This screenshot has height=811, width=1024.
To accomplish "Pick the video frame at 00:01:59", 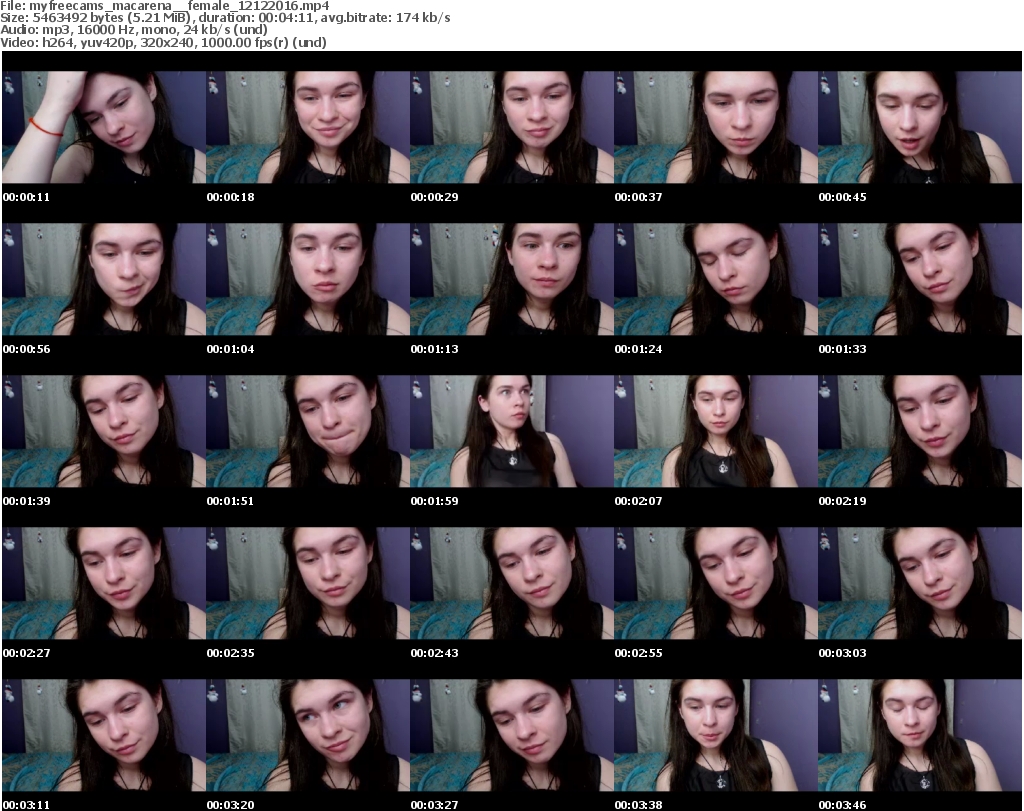I will (x=511, y=432).
